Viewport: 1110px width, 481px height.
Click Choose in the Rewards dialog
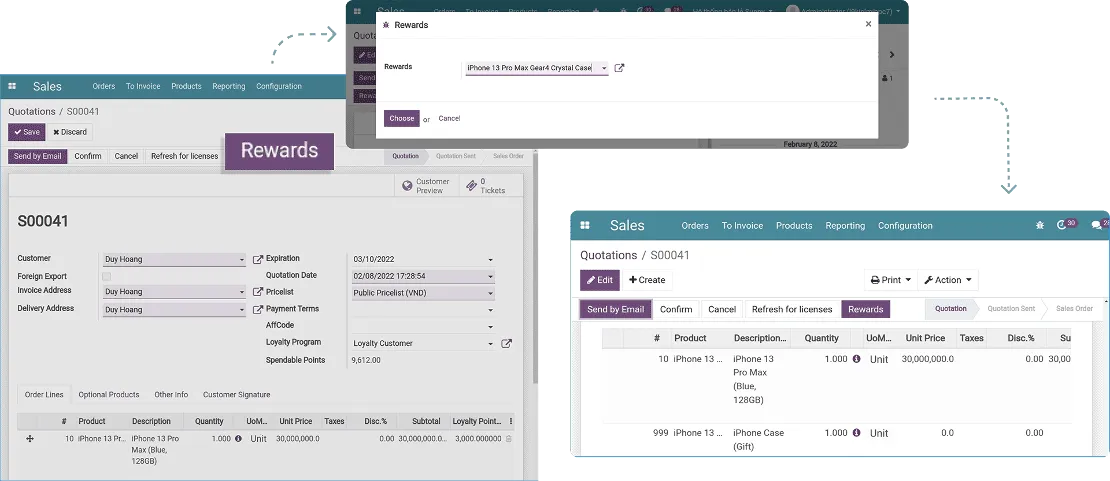click(401, 118)
